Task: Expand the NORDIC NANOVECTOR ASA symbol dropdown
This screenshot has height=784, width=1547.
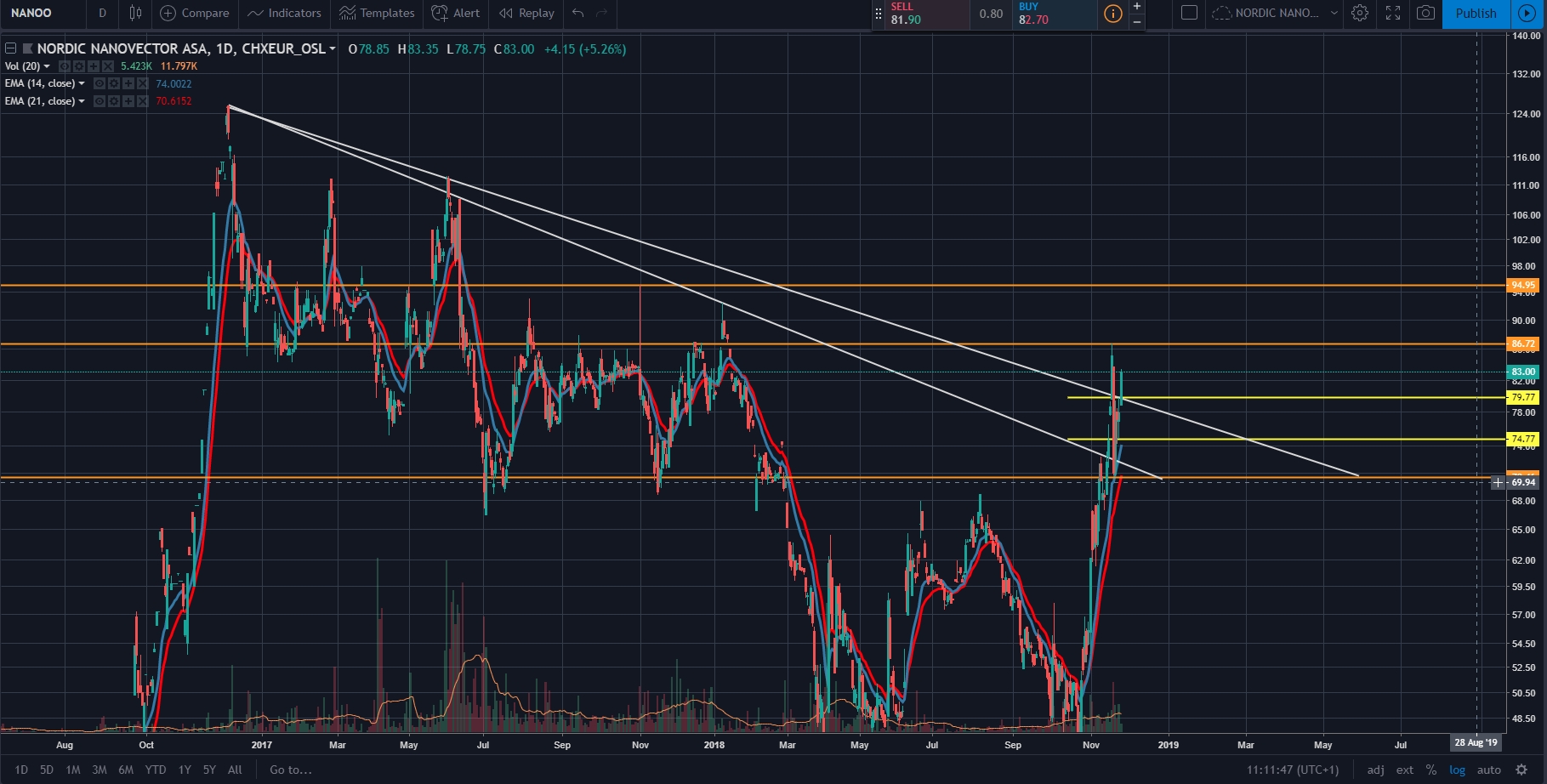Action: pyautogui.click(x=333, y=48)
